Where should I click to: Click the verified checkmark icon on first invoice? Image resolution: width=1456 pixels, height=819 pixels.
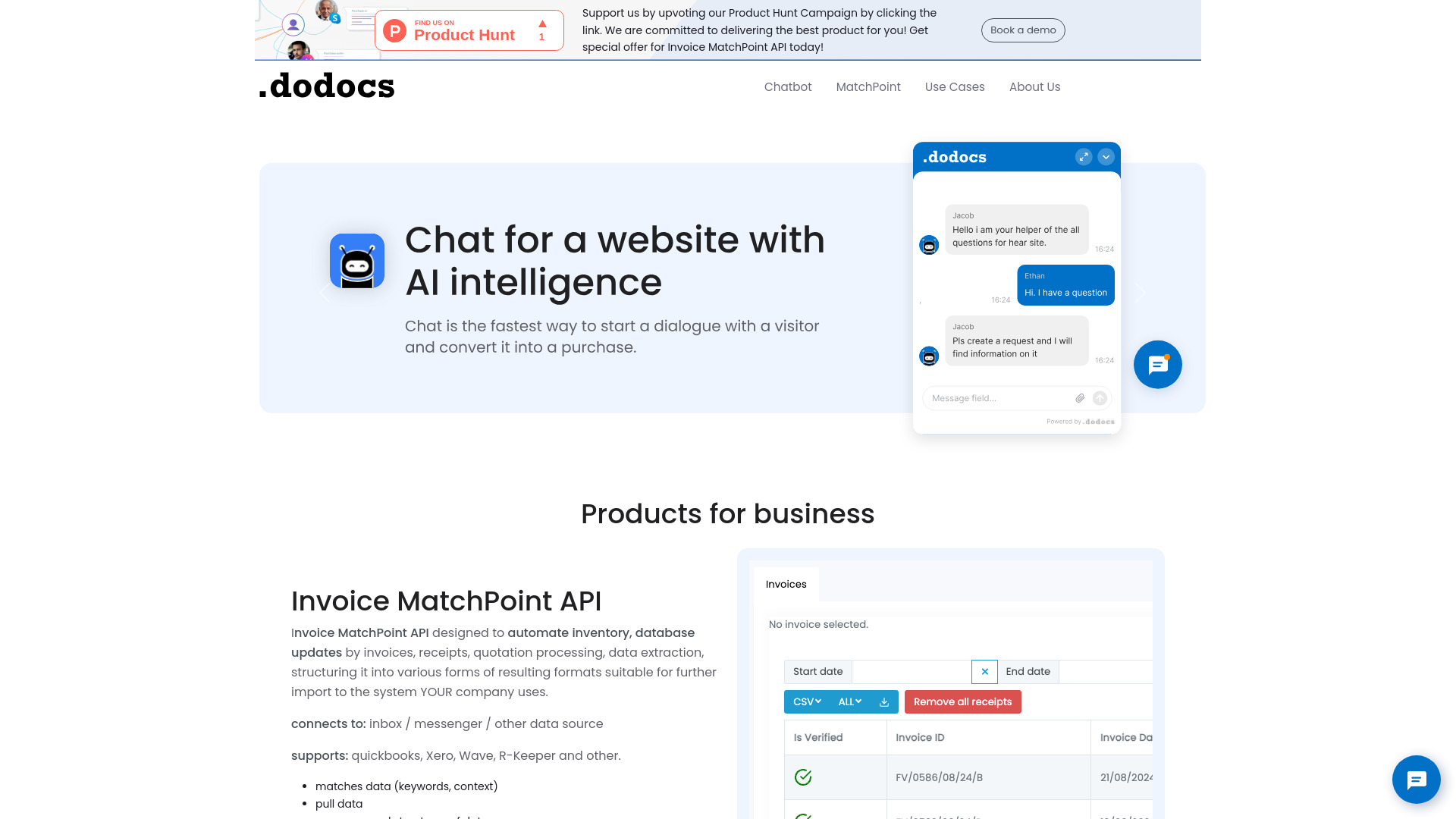803,777
